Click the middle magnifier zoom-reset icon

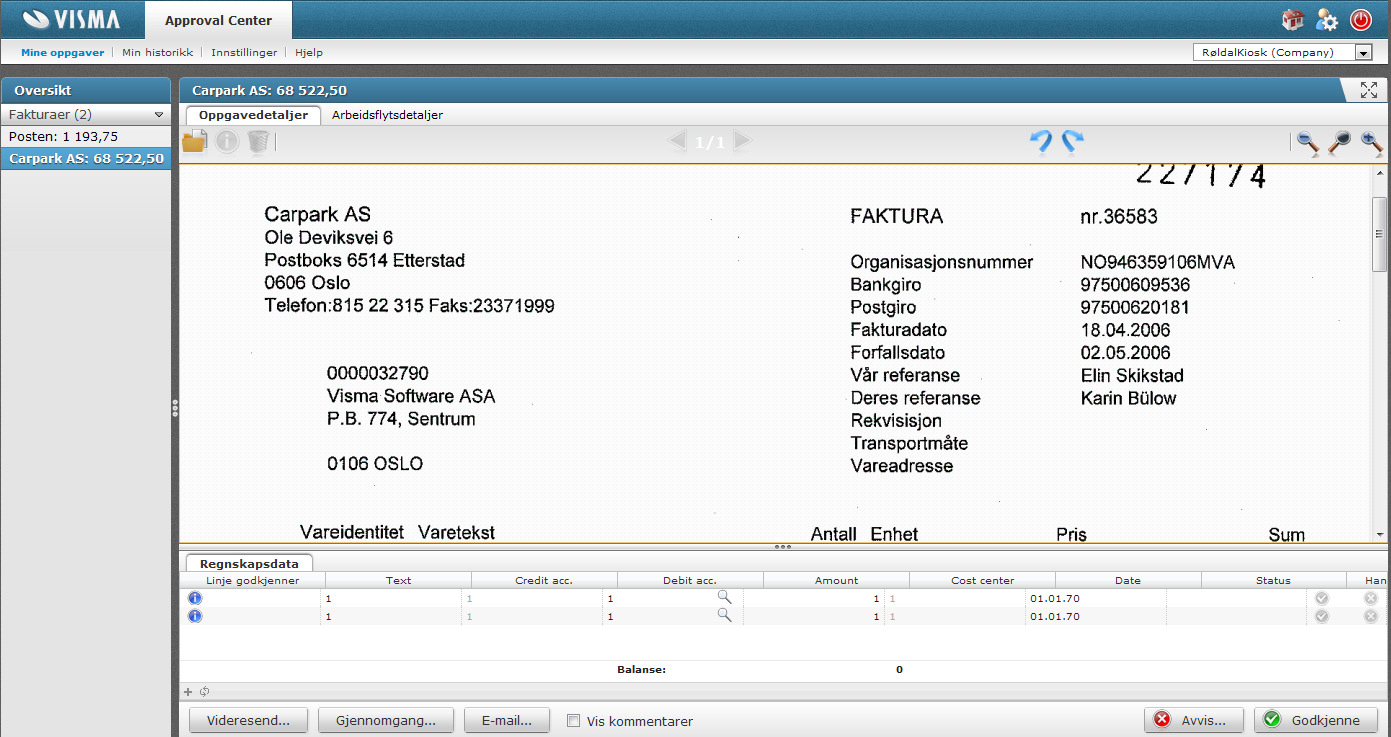(x=1339, y=143)
